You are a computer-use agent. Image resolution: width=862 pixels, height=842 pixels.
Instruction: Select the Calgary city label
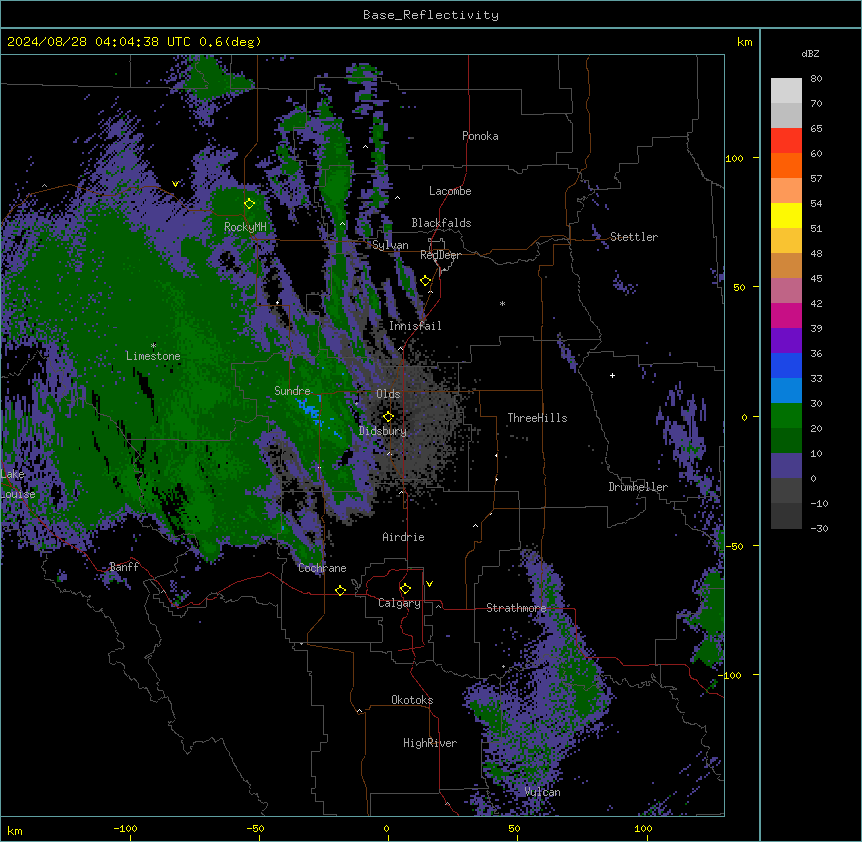[399, 603]
